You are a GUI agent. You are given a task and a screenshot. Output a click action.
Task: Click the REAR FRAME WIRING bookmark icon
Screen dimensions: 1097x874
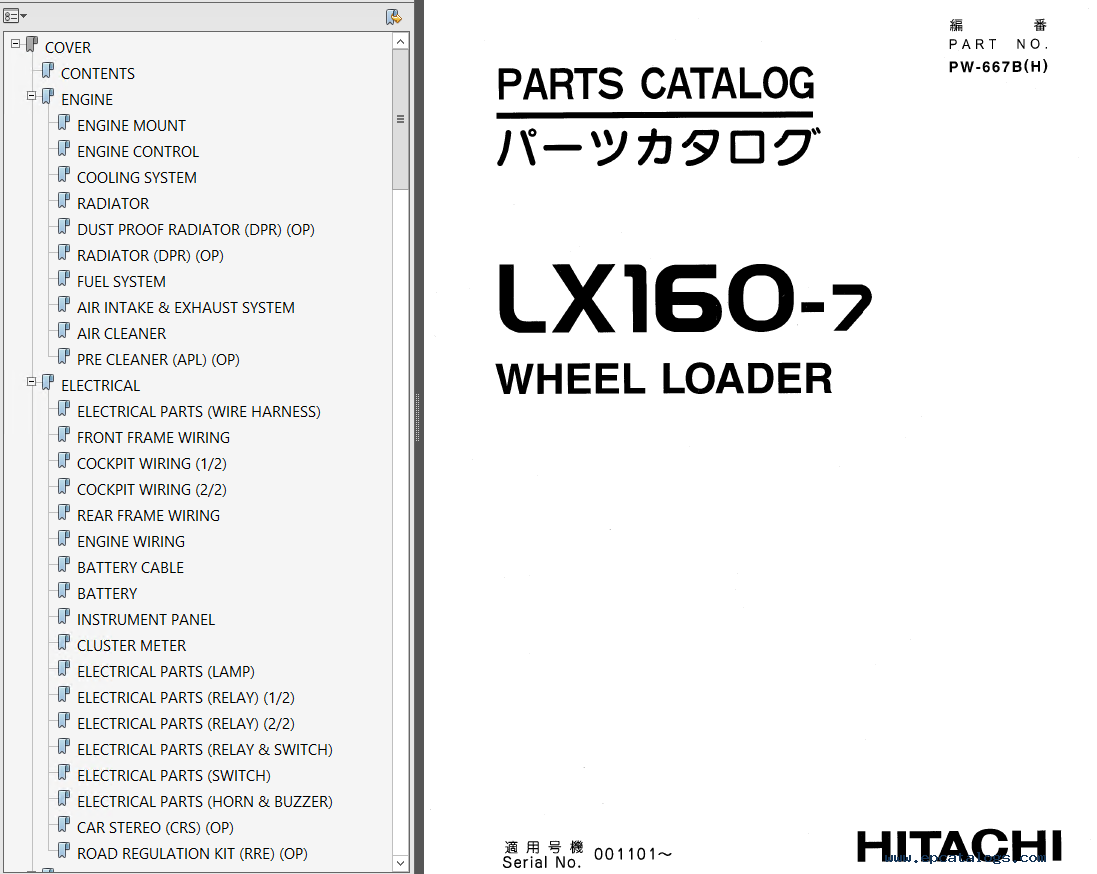(x=64, y=513)
